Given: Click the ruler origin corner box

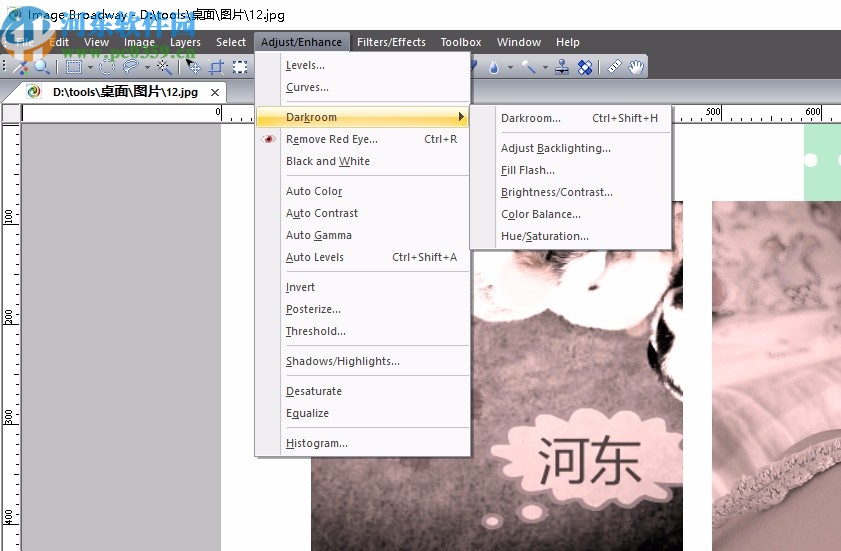Looking at the screenshot, I should pos(11,113).
